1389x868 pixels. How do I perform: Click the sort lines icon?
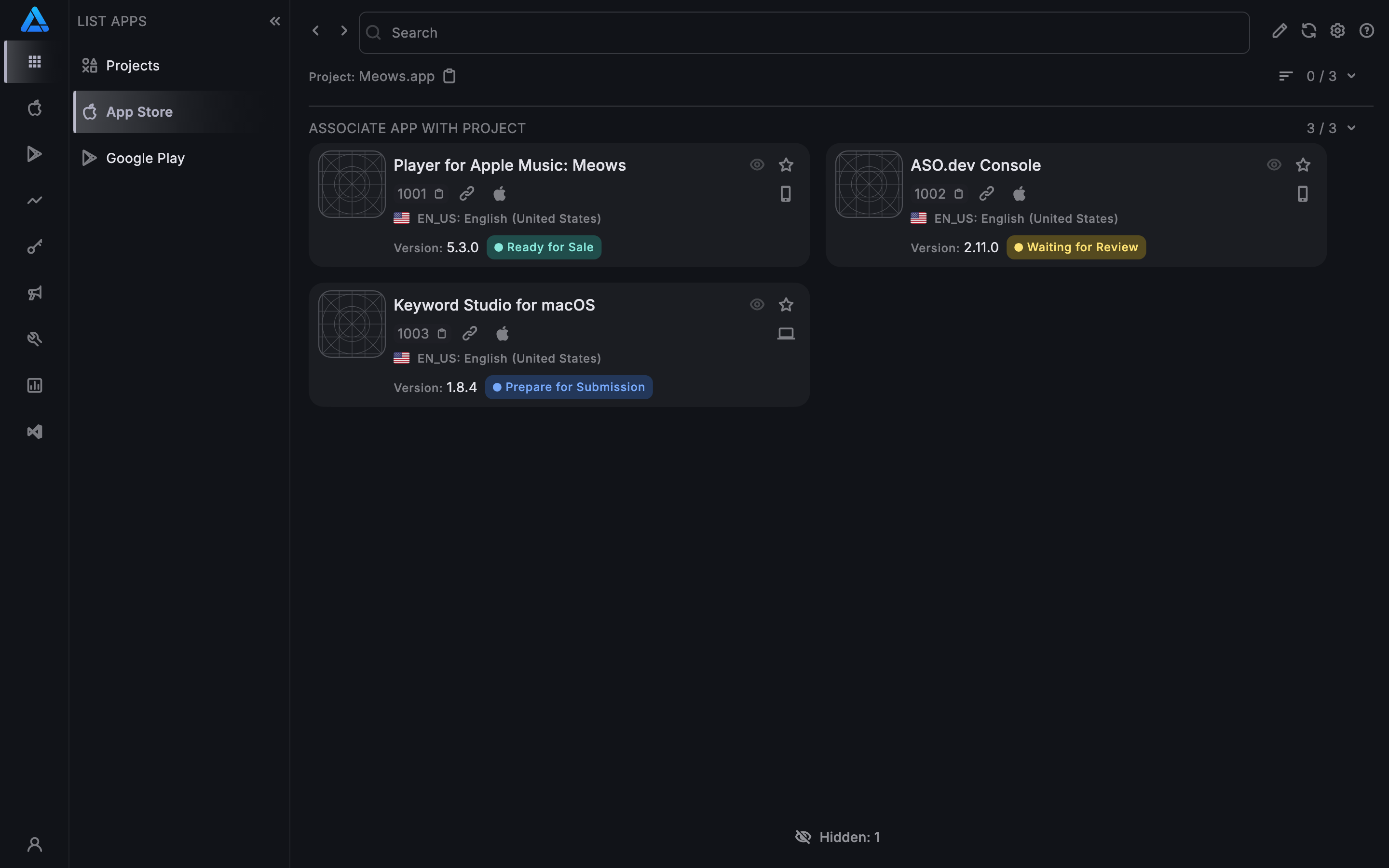1286,76
